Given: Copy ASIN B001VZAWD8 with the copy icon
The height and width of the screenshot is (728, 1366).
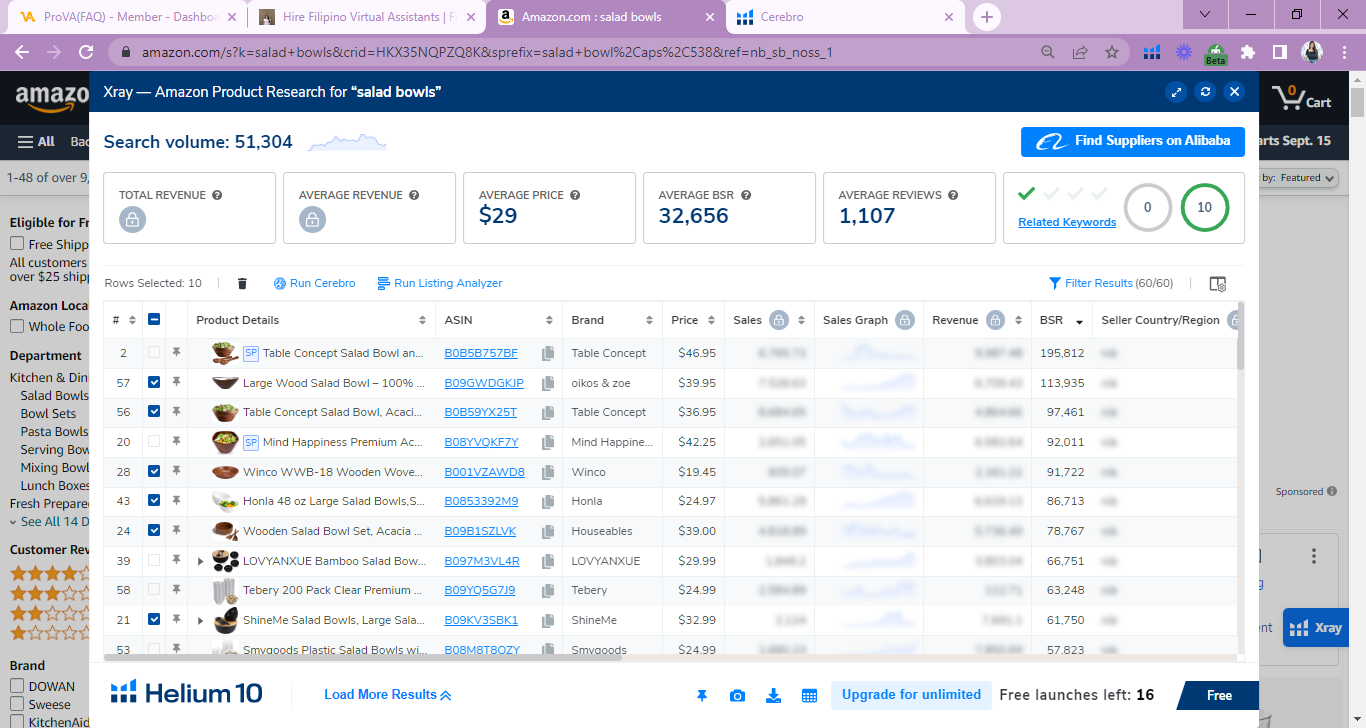Looking at the screenshot, I should (x=548, y=472).
